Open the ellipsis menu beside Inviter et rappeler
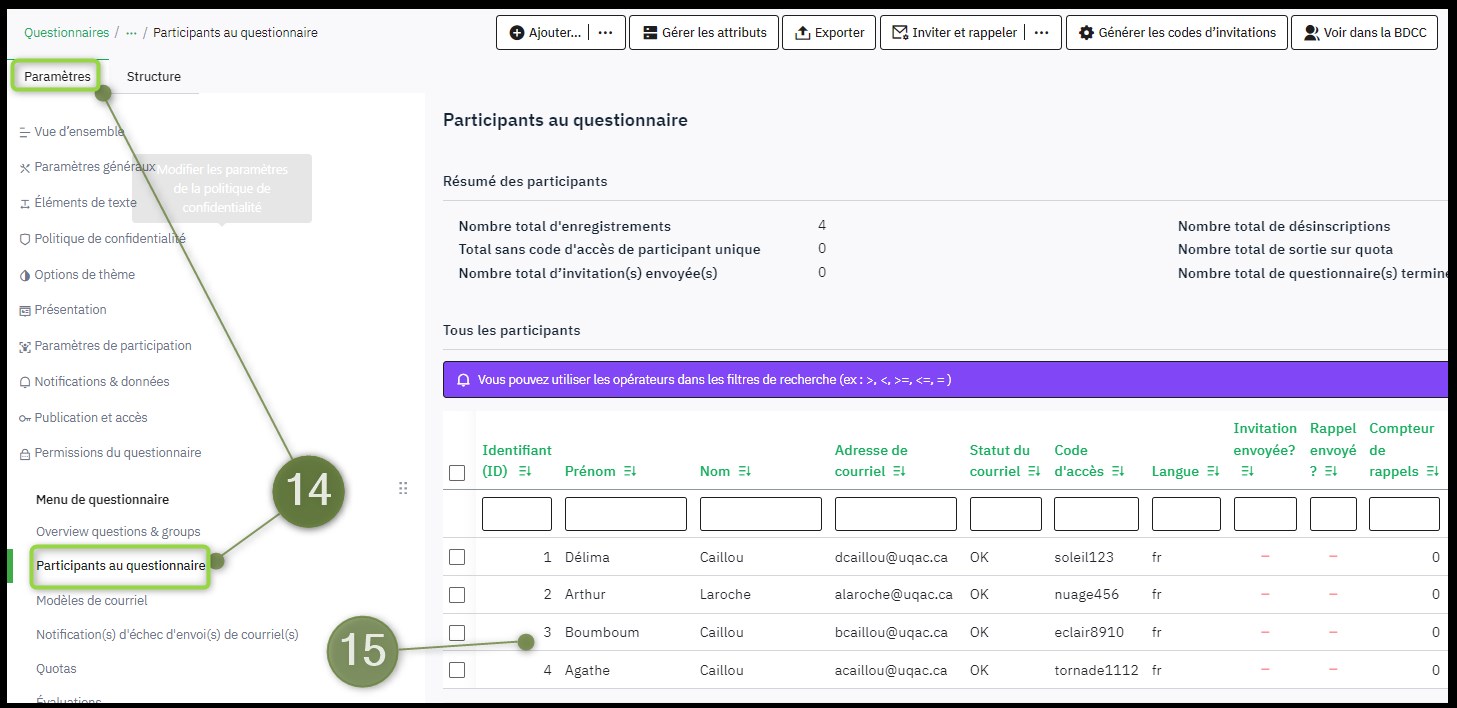The width and height of the screenshot is (1457, 708). click(x=1041, y=33)
